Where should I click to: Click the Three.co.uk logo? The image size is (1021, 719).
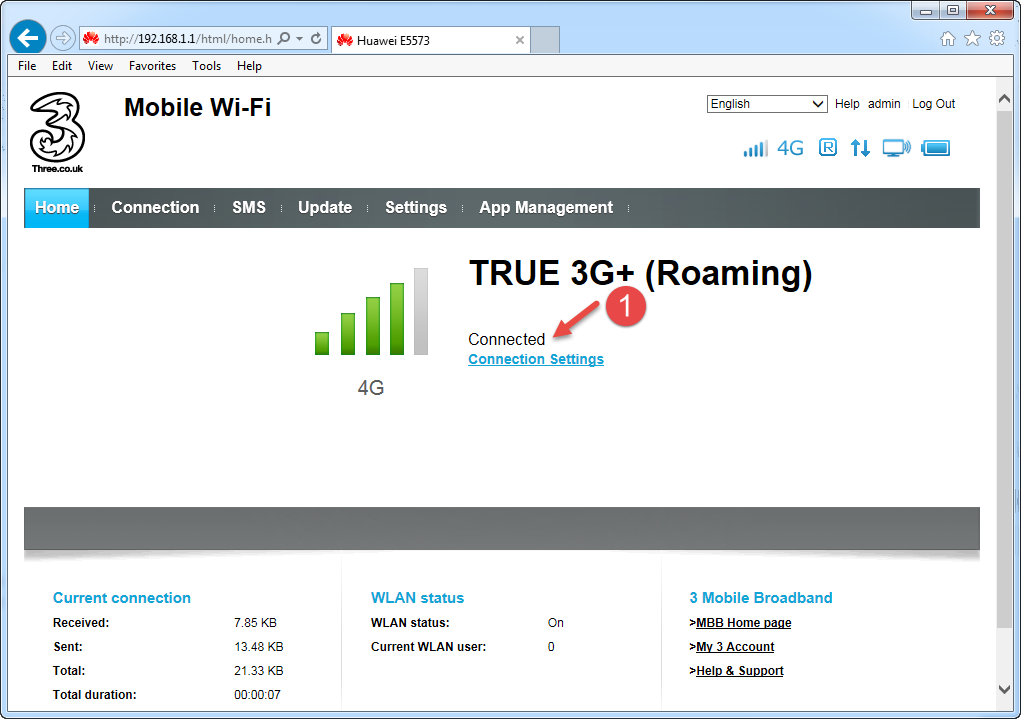(x=57, y=132)
